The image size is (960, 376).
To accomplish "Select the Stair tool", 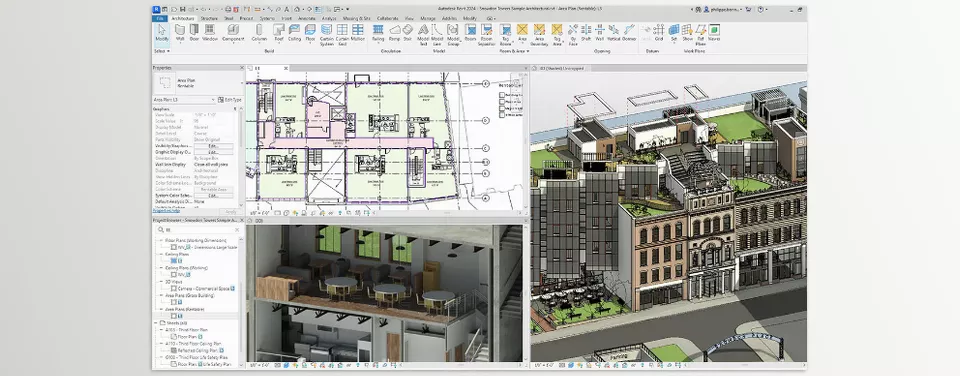I will point(408,33).
